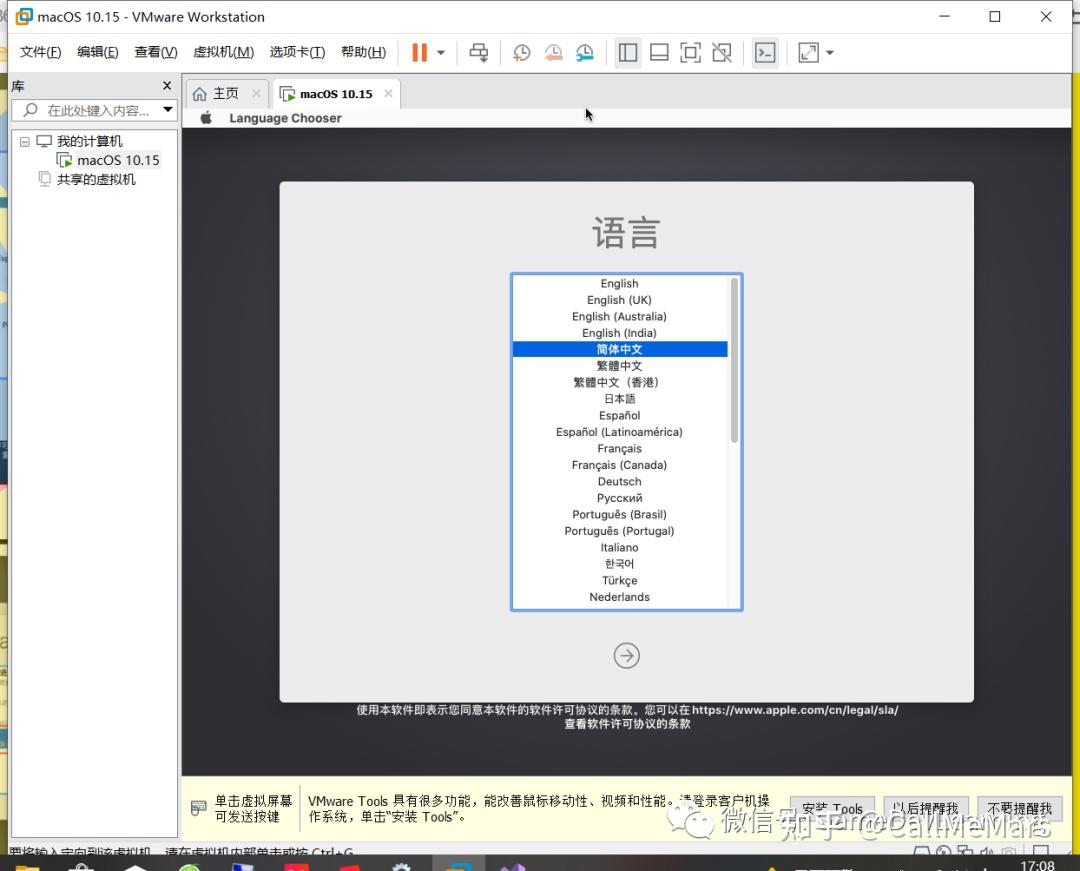Select 繁體中文（香港）language
The width and height of the screenshot is (1080, 871).
coord(619,383)
